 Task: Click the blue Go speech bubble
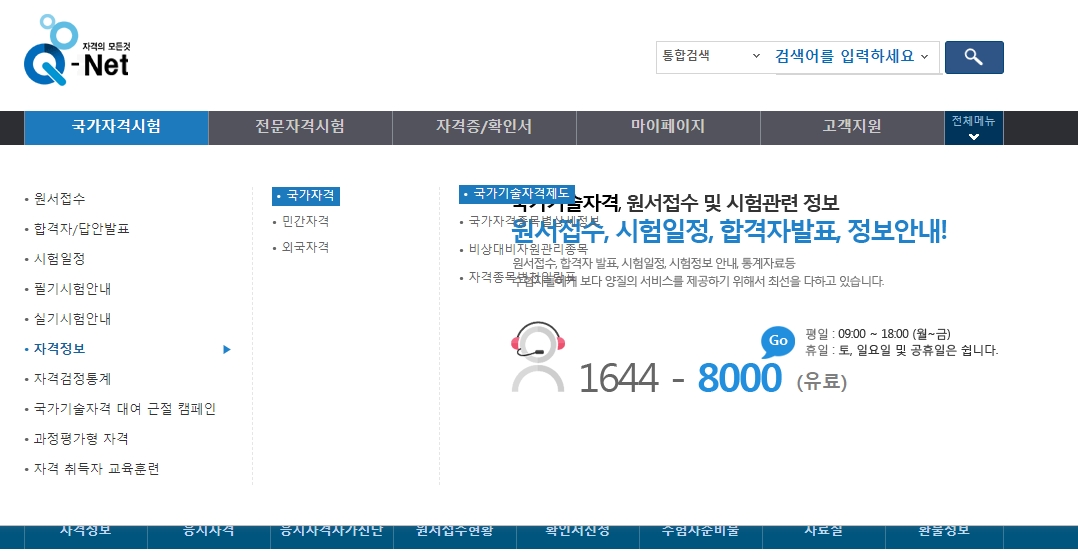tap(778, 341)
